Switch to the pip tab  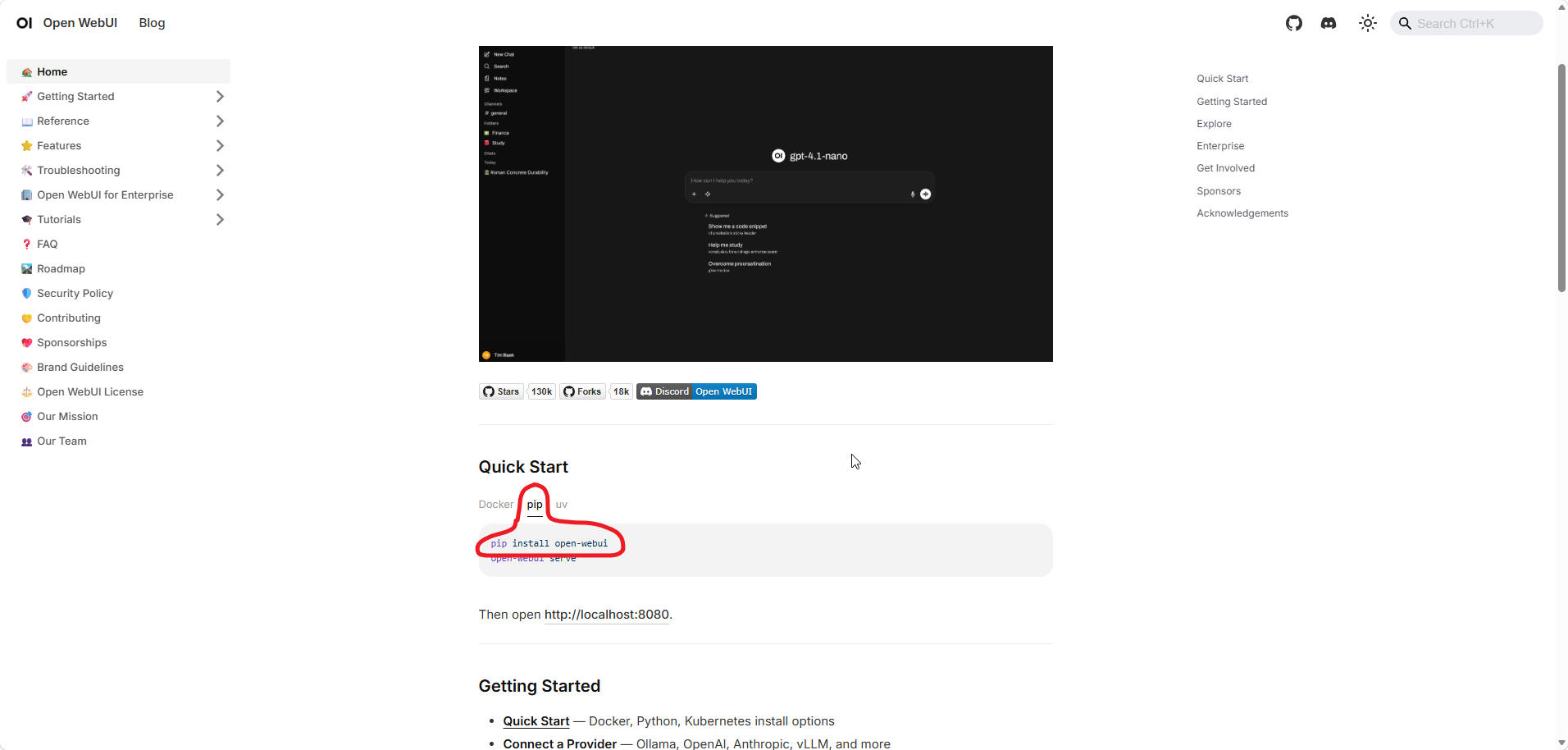click(x=535, y=505)
